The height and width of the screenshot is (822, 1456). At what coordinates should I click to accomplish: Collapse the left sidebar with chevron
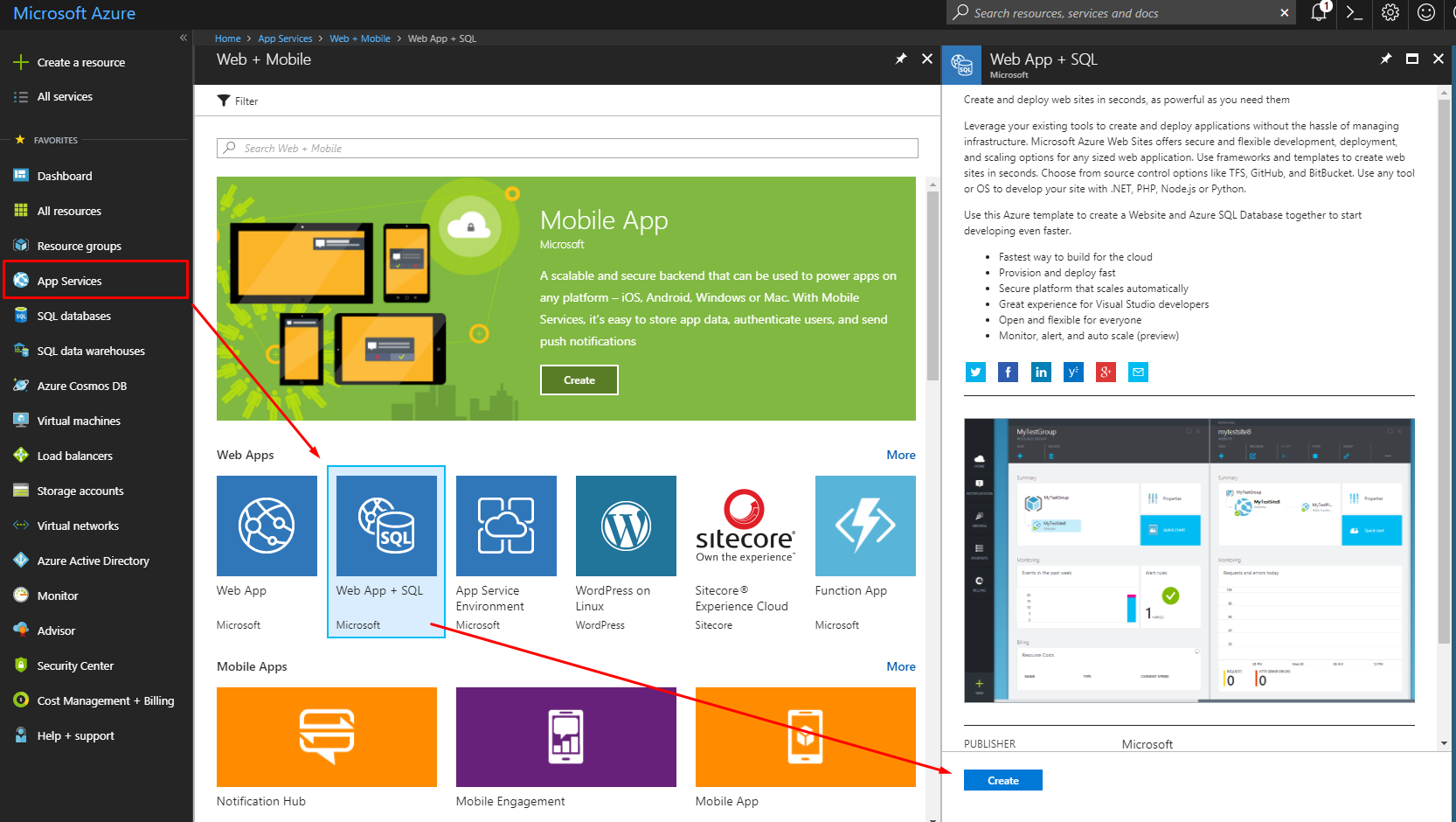[x=184, y=38]
